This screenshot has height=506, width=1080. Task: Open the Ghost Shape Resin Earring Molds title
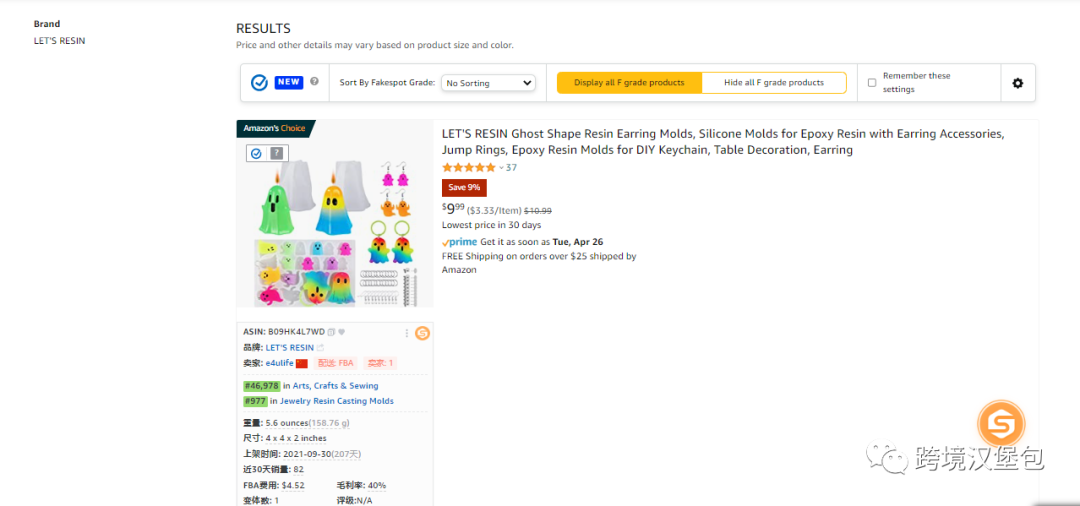pos(723,141)
